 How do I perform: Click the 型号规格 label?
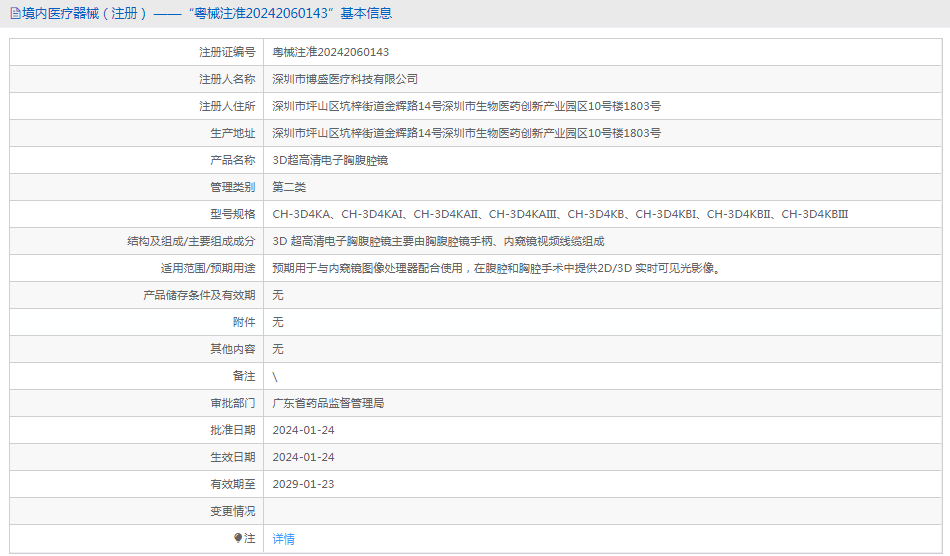233,214
